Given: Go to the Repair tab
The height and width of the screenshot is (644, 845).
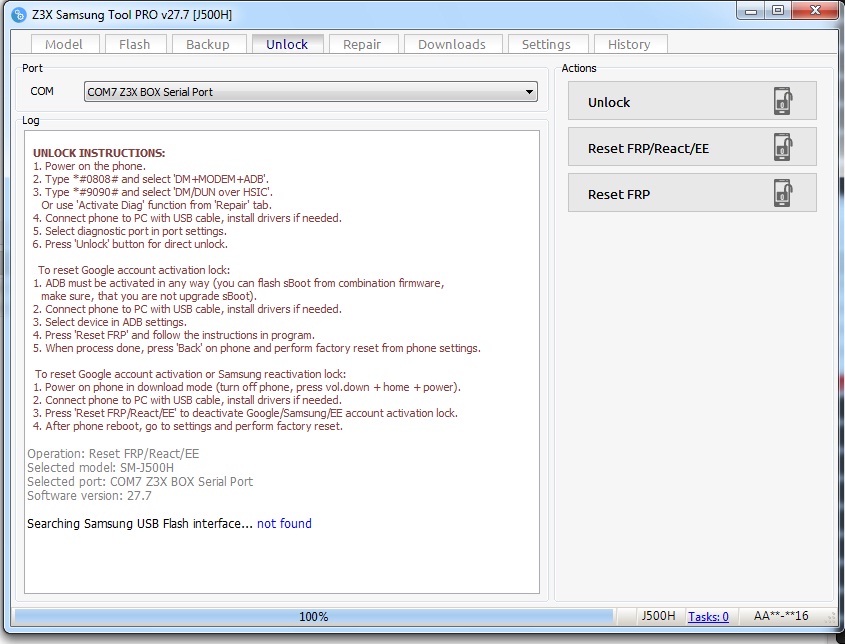Looking at the screenshot, I should click(x=363, y=44).
